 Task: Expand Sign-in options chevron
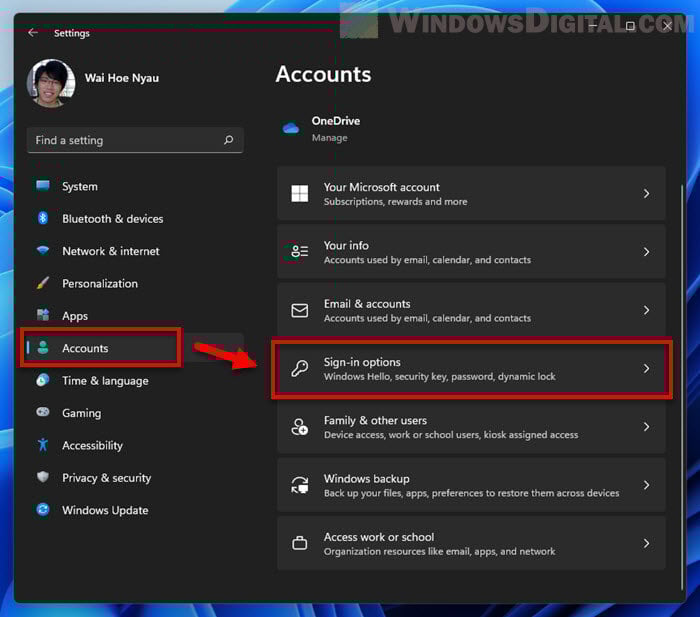pos(646,368)
